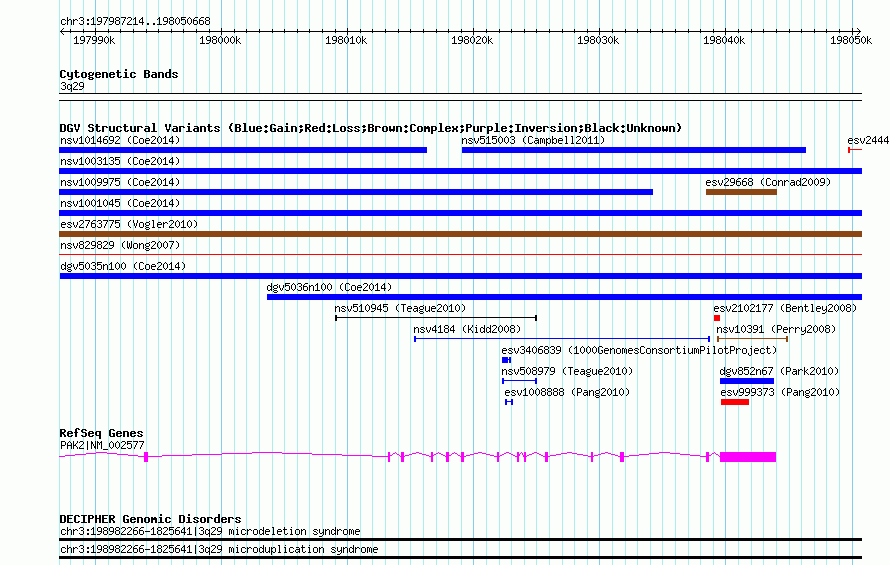This screenshot has height=565, width=890.
Task: Select the nsv4184 (Kidd2008) blue span line
Action: (562, 339)
